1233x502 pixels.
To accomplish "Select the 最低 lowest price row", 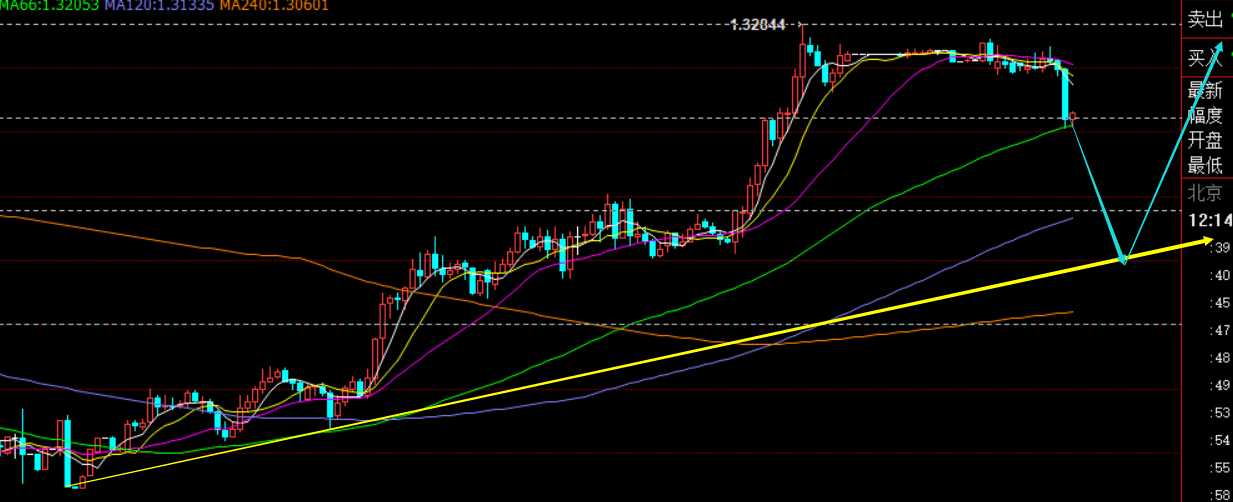I will click(1207, 166).
